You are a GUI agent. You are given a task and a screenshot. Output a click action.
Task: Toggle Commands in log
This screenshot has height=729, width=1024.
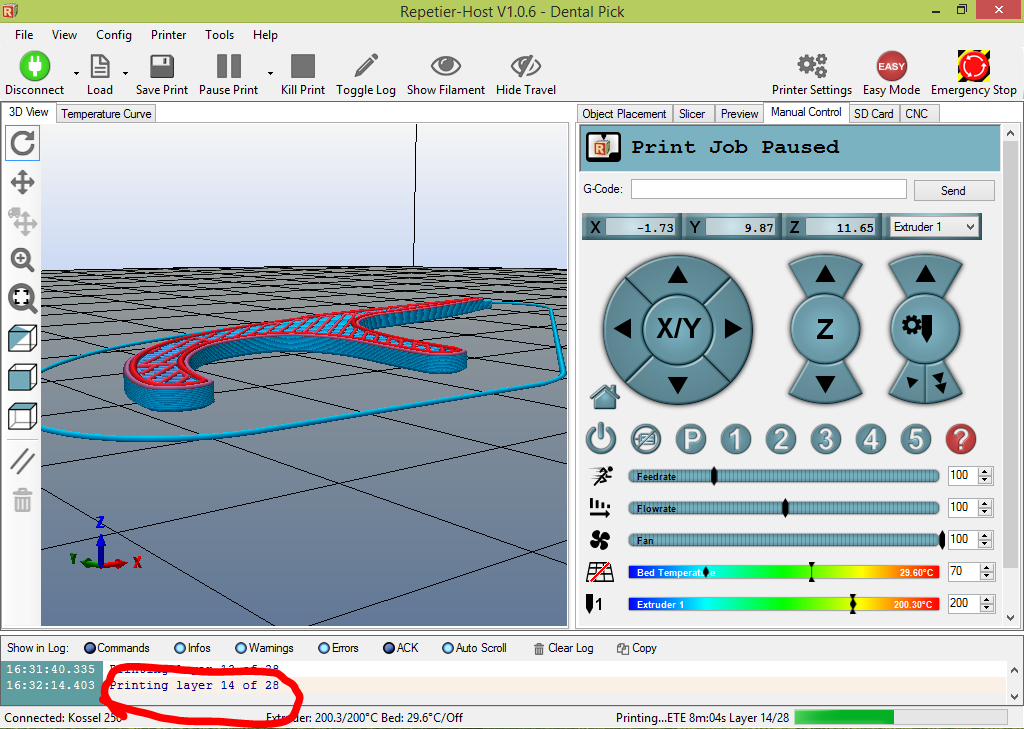(x=116, y=648)
